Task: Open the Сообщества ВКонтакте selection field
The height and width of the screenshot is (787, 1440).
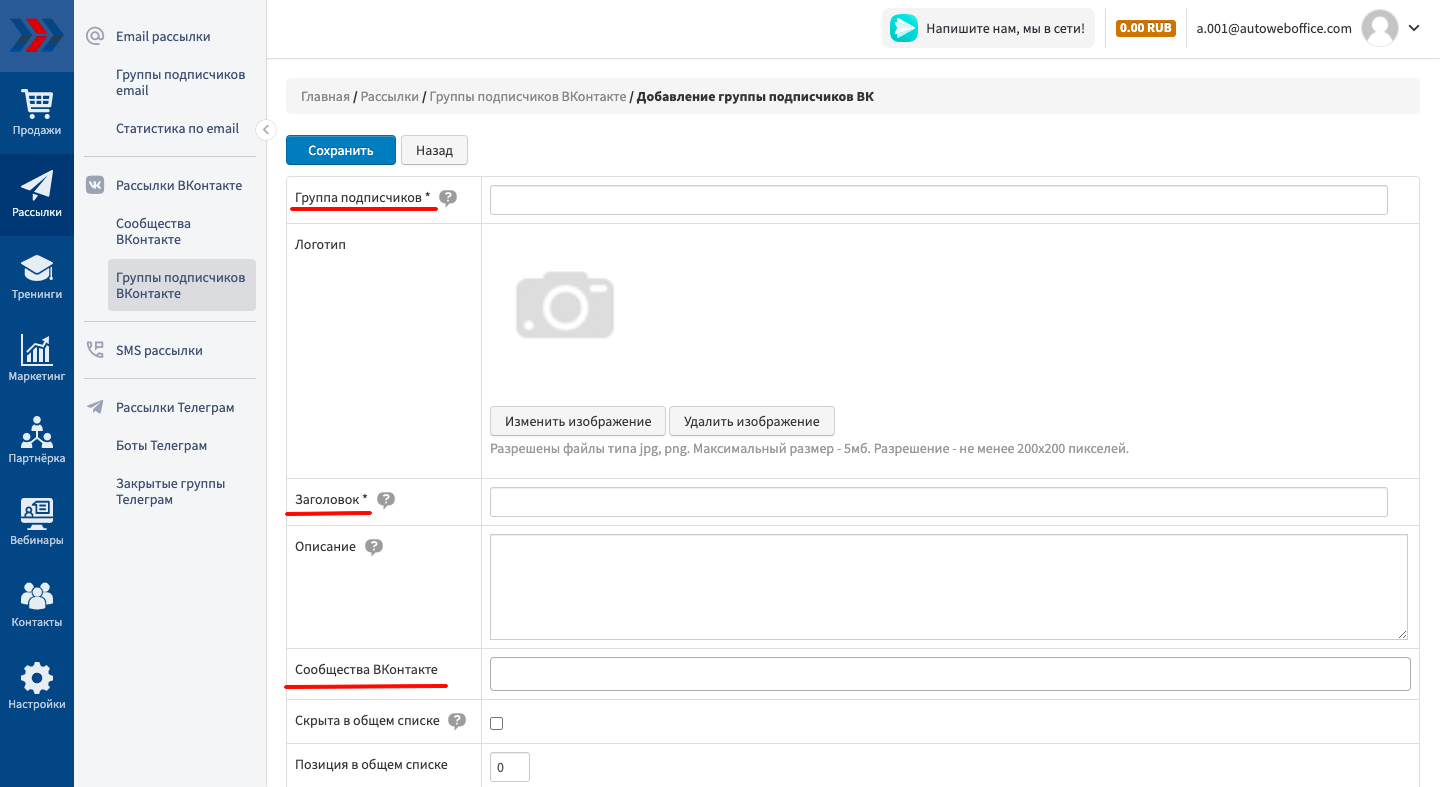Action: point(949,674)
